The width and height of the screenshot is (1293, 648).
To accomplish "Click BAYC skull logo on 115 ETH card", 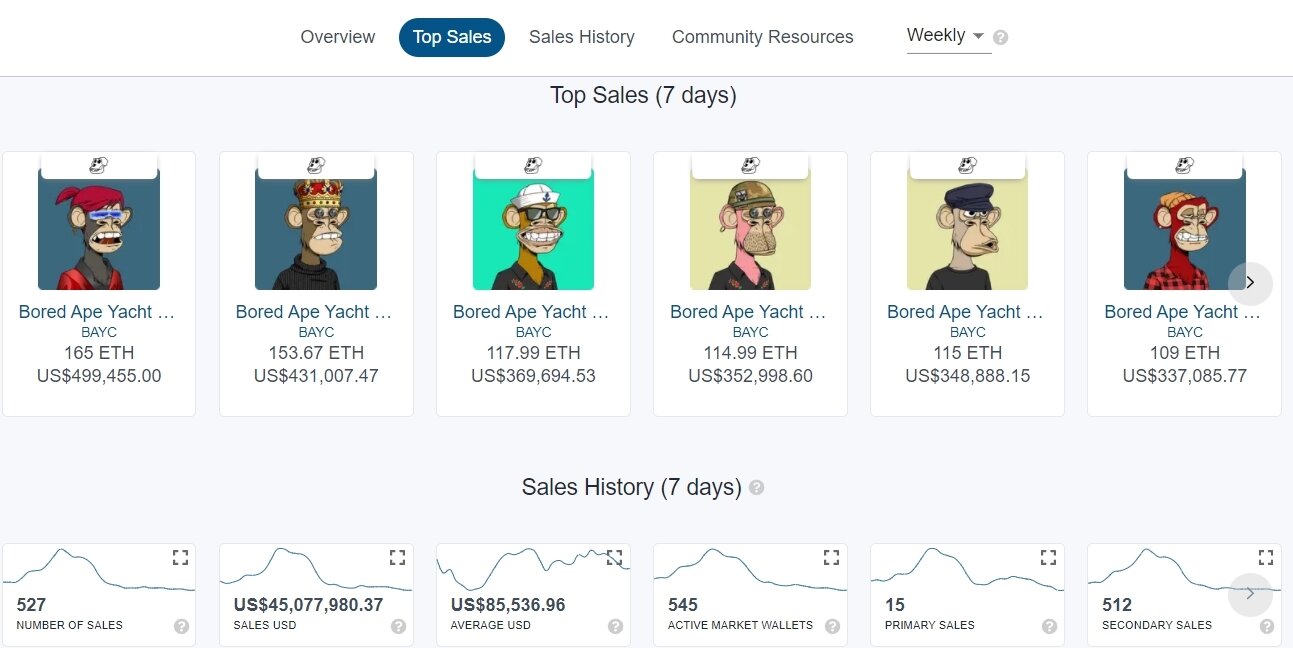I will coord(967,165).
